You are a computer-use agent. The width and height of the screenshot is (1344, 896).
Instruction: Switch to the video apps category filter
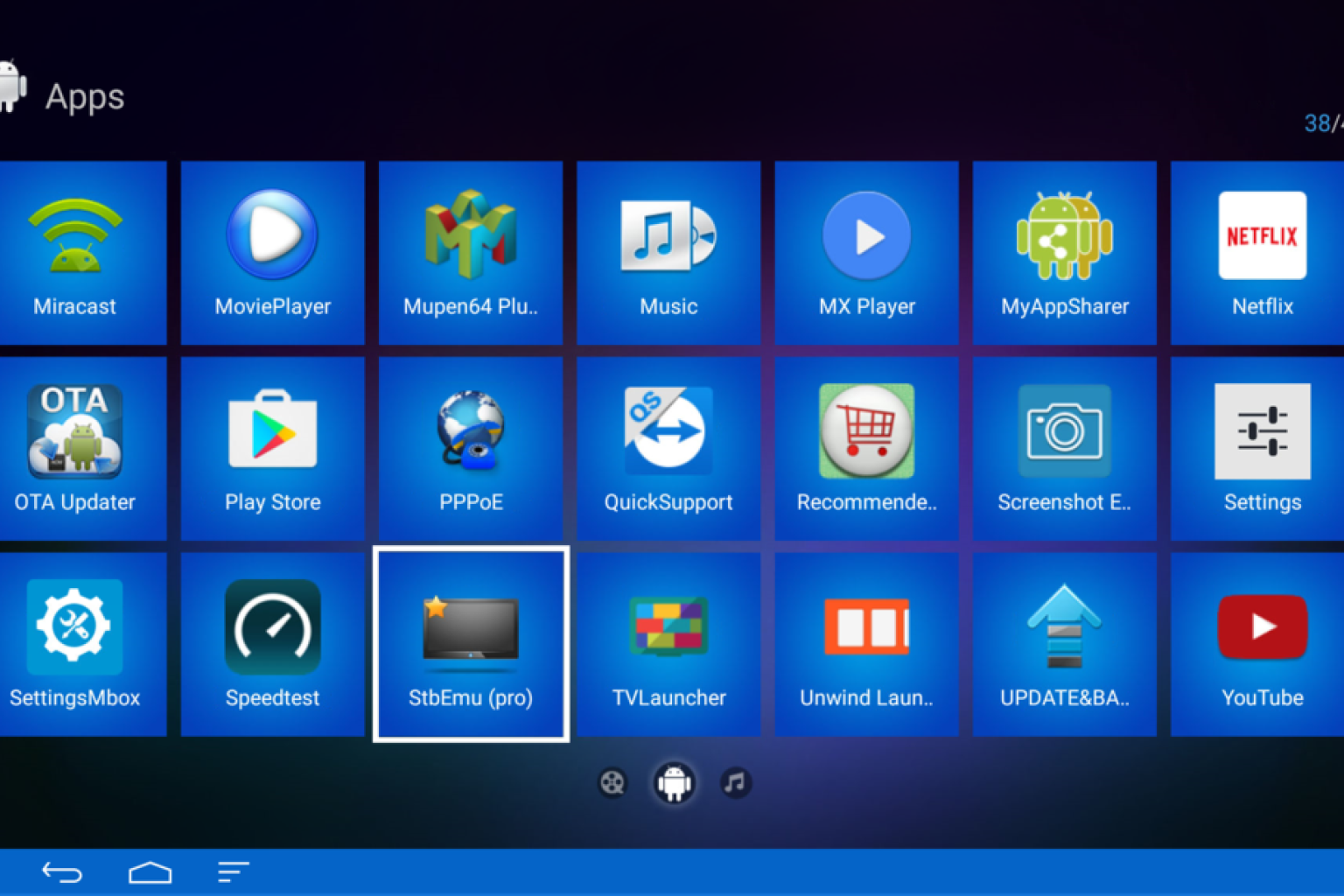pos(612,783)
